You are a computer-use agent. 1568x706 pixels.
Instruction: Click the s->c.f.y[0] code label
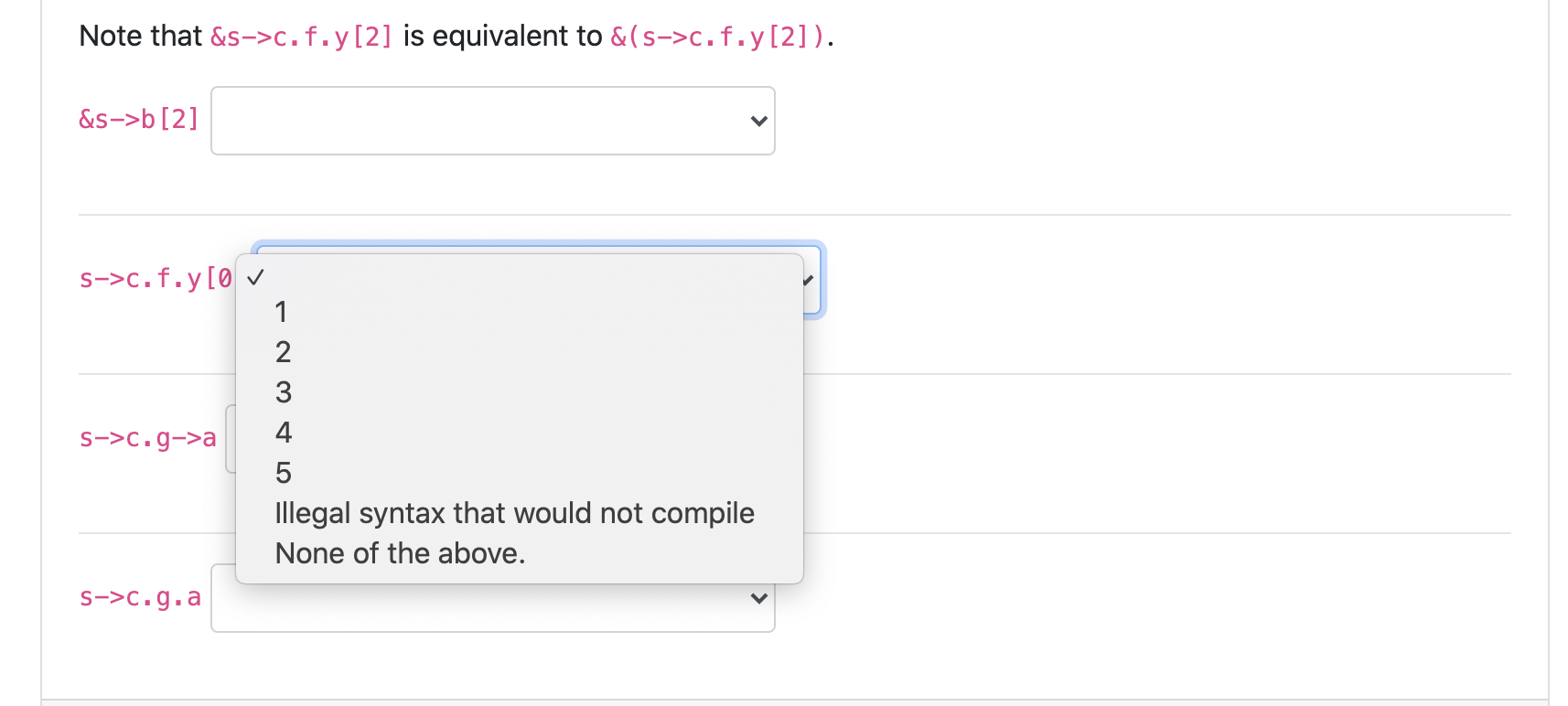(155, 279)
